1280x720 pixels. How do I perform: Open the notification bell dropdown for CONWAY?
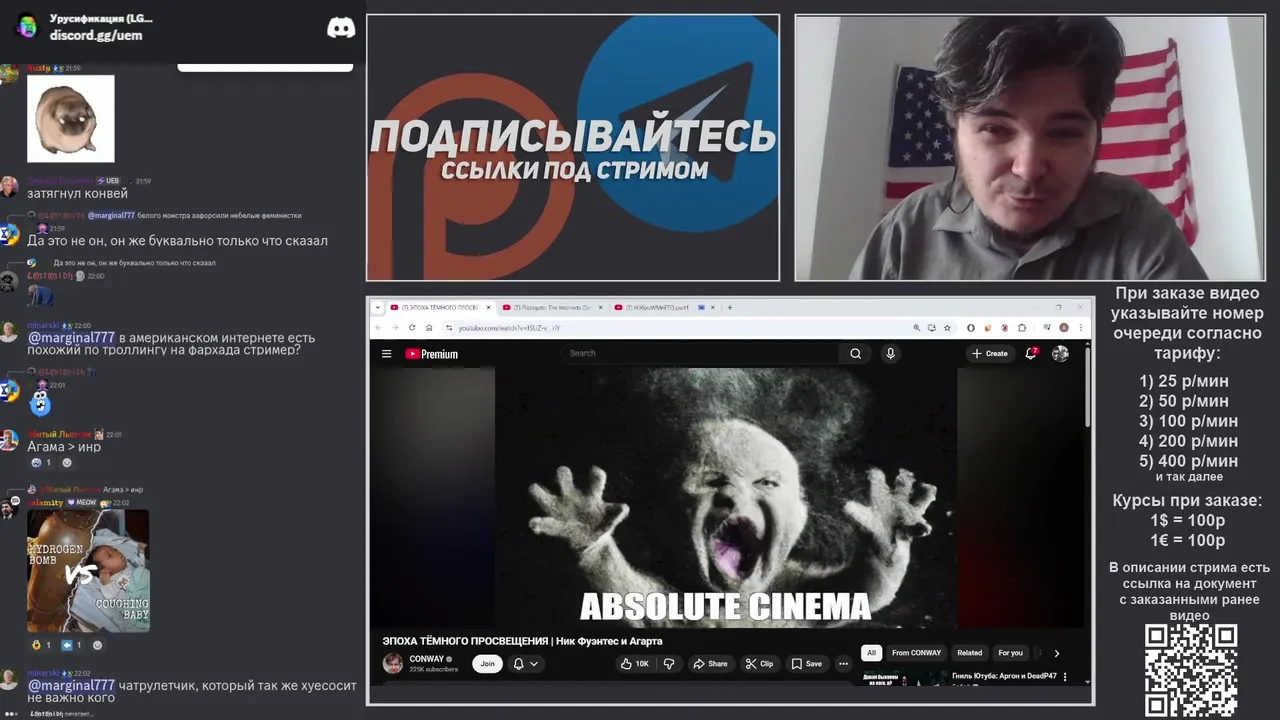(526, 663)
